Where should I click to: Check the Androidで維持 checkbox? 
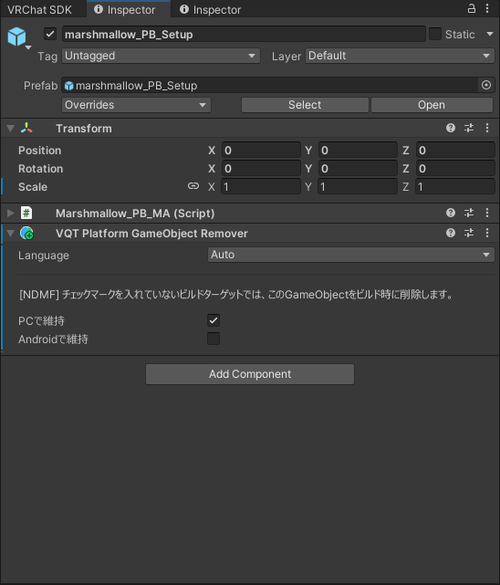(213, 338)
